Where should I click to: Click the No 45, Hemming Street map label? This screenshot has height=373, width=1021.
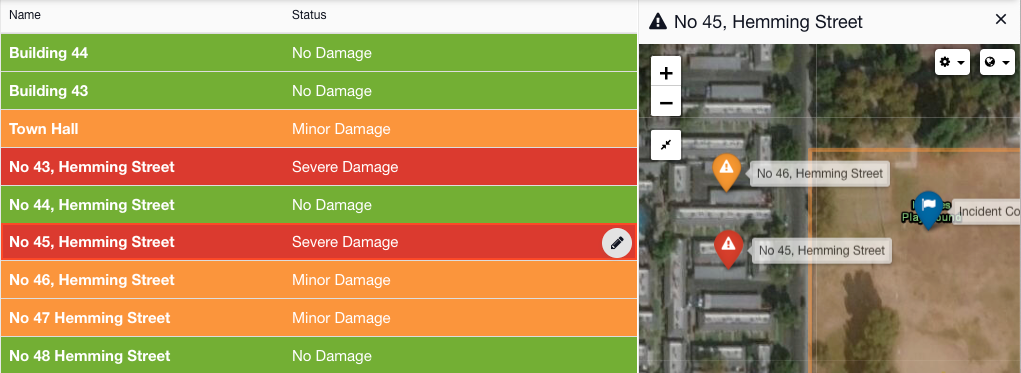pyautogui.click(x=822, y=251)
